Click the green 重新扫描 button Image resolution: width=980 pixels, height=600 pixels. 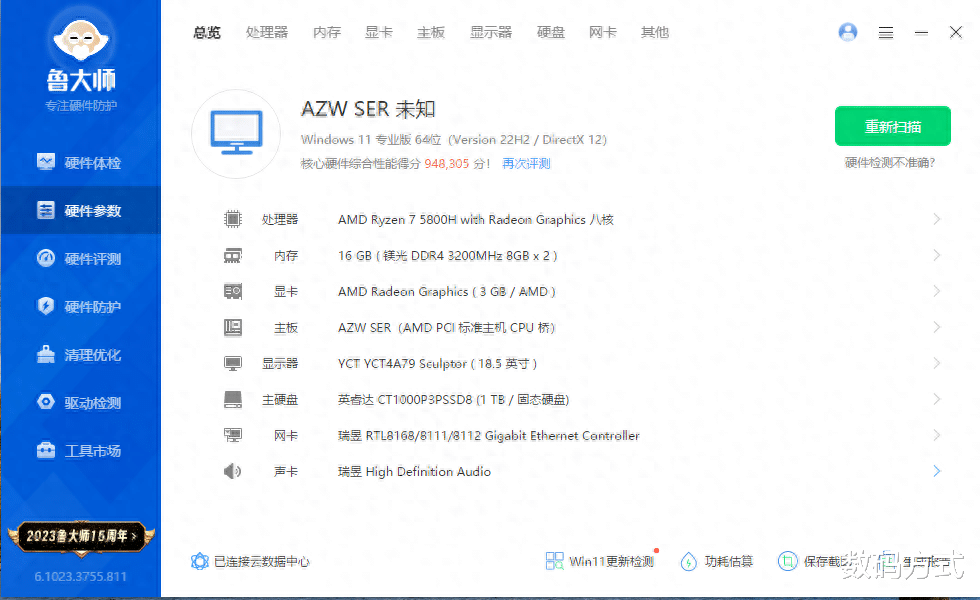pos(892,126)
